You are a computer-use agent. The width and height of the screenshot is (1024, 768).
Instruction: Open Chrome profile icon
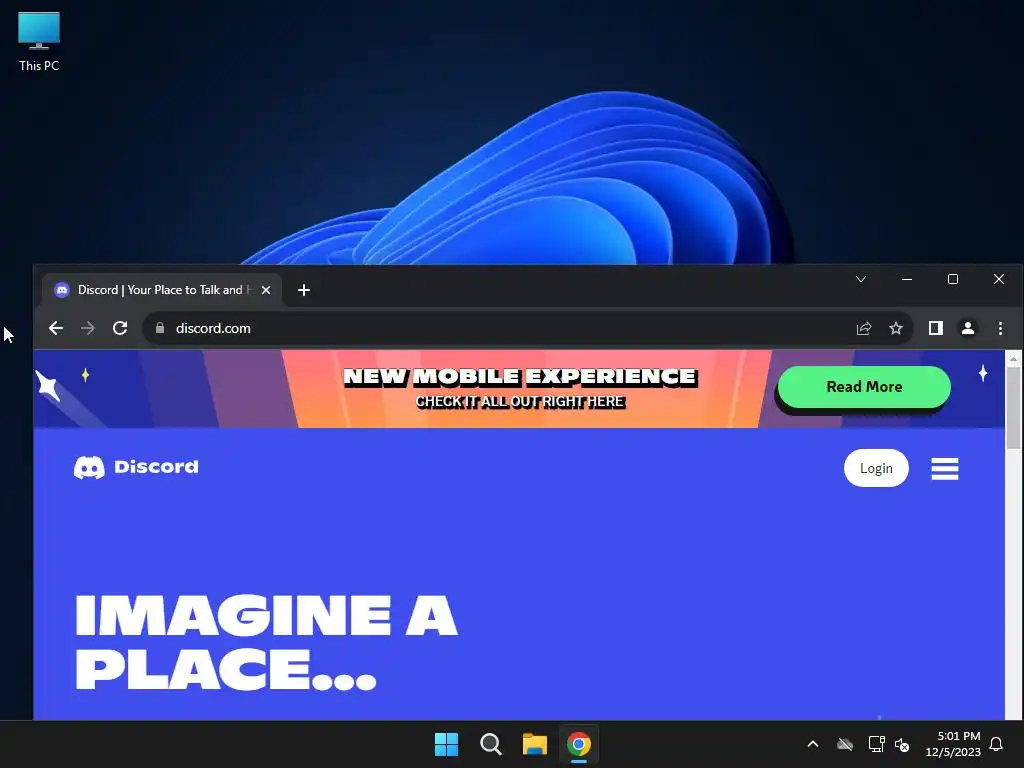[x=968, y=328]
